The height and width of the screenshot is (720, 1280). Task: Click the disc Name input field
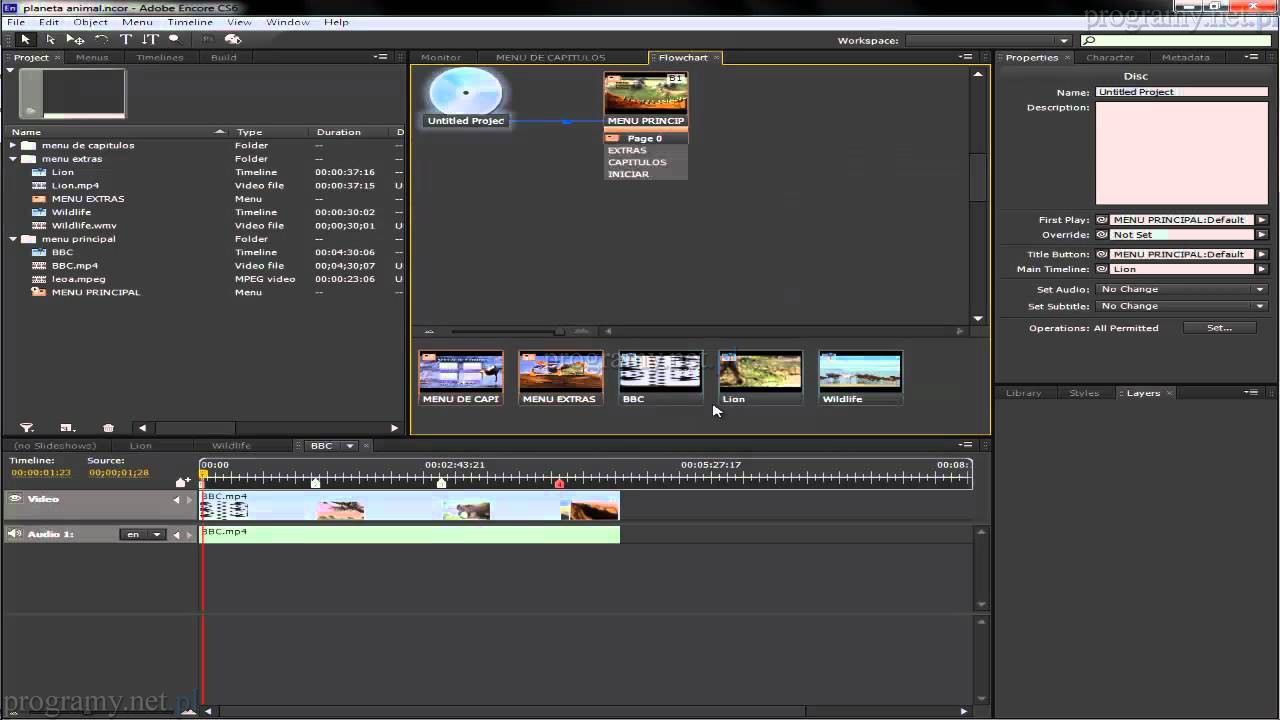tap(1181, 92)
